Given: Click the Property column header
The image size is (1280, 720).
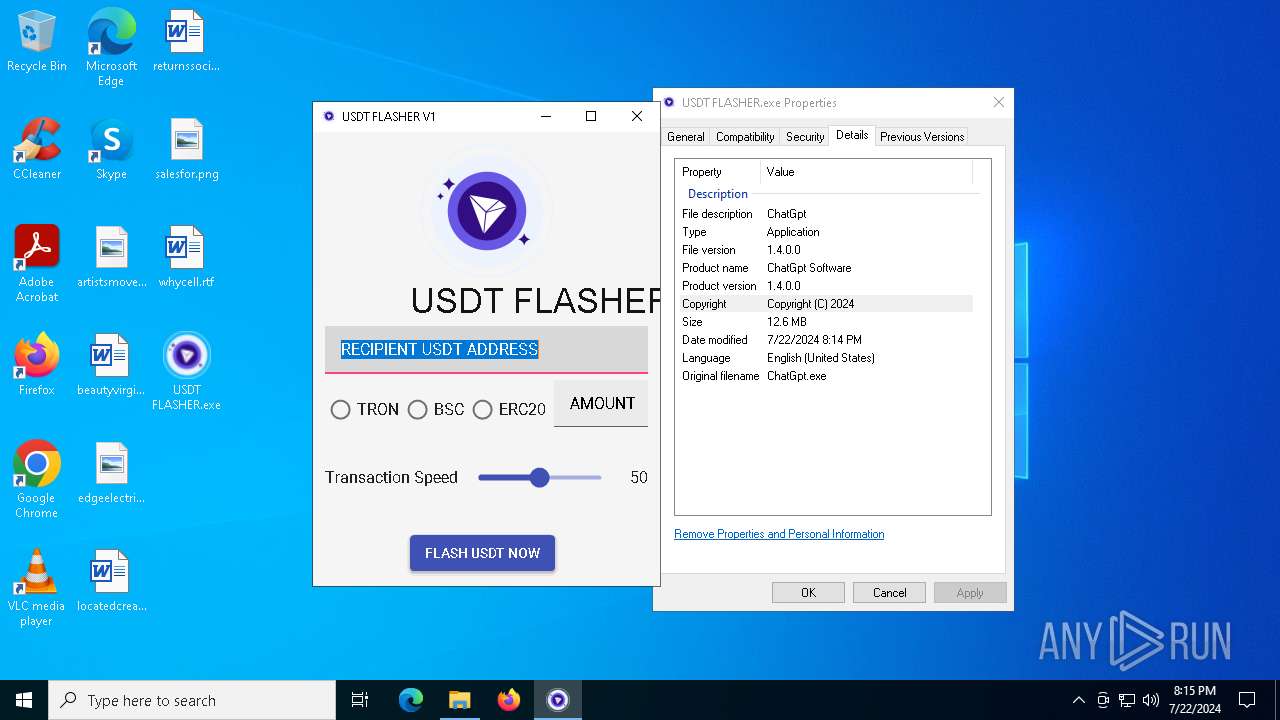Looking at the screenshot, I should pos(718,172).
